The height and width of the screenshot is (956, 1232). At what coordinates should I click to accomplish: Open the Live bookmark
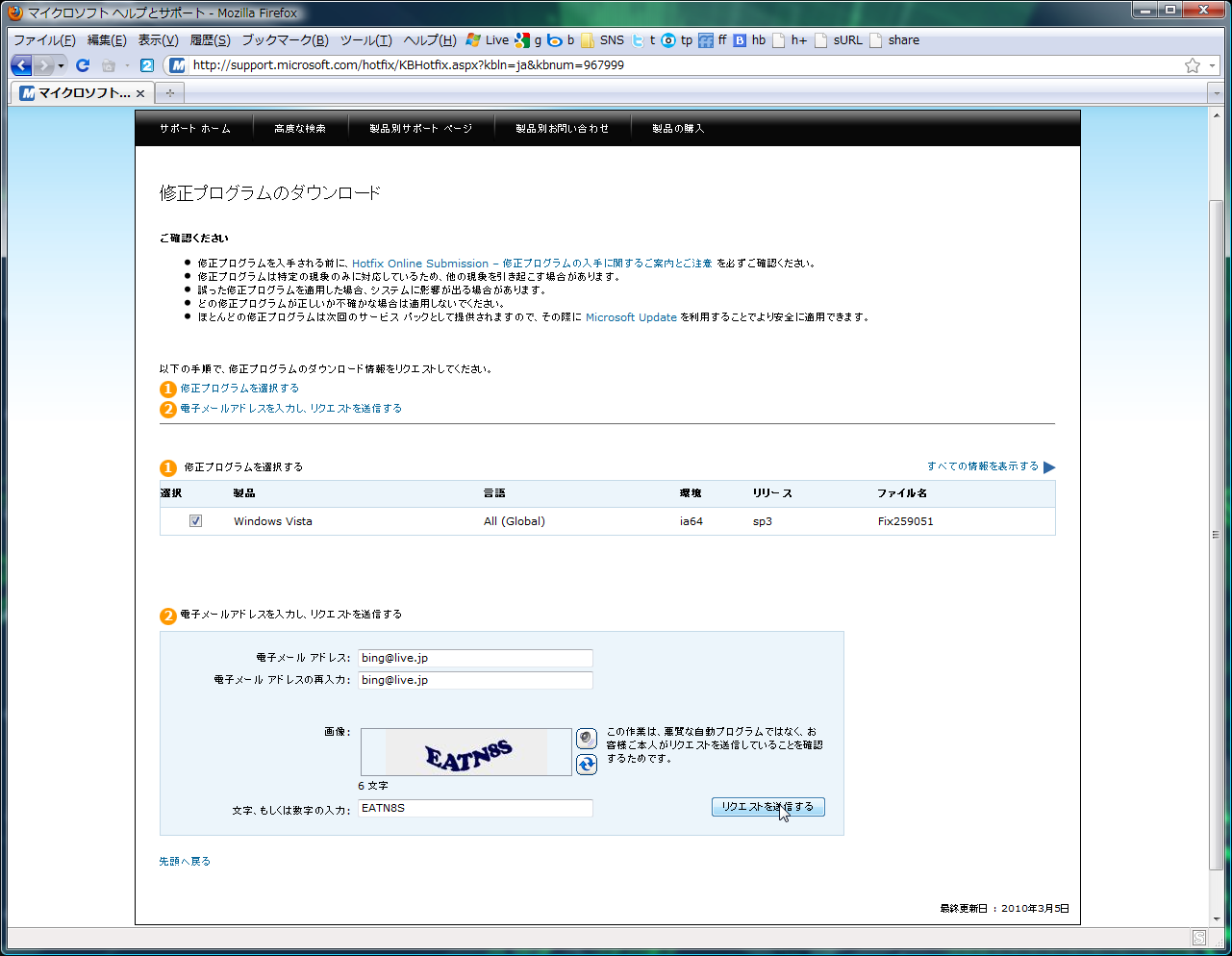[x=488, y=40]
